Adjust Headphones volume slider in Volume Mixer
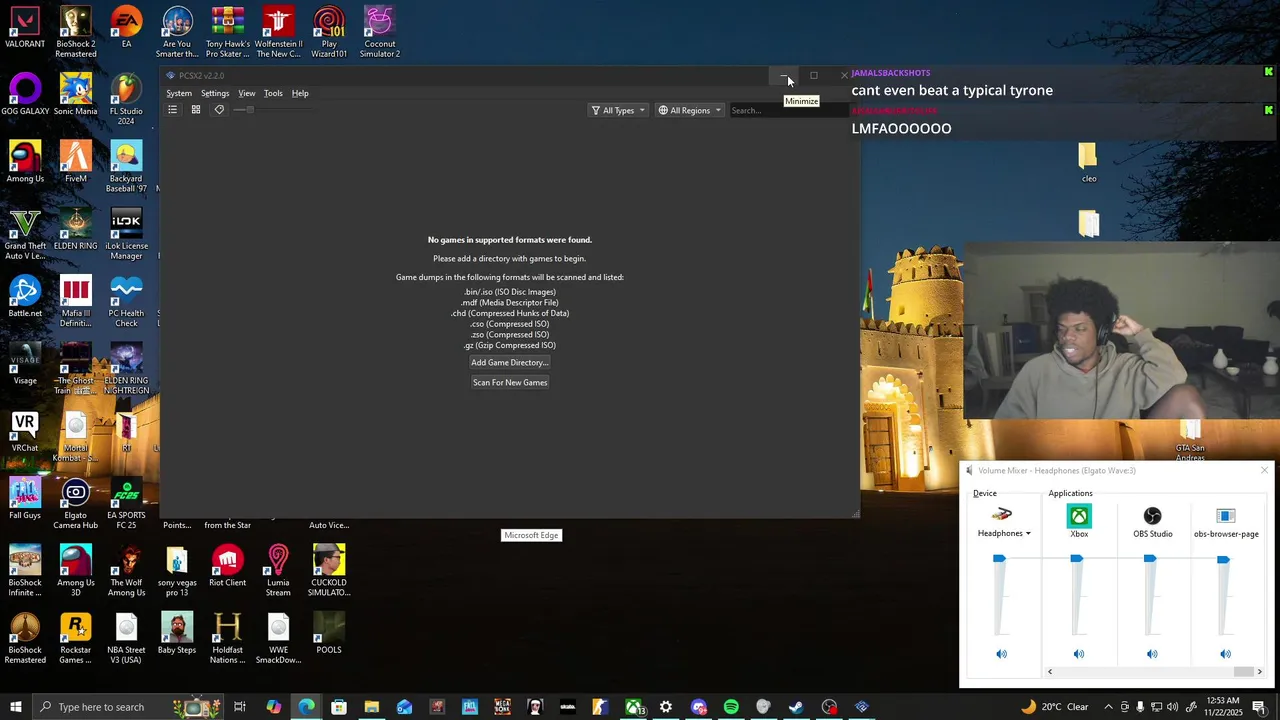1280x720 pixels. click(999, 559)
